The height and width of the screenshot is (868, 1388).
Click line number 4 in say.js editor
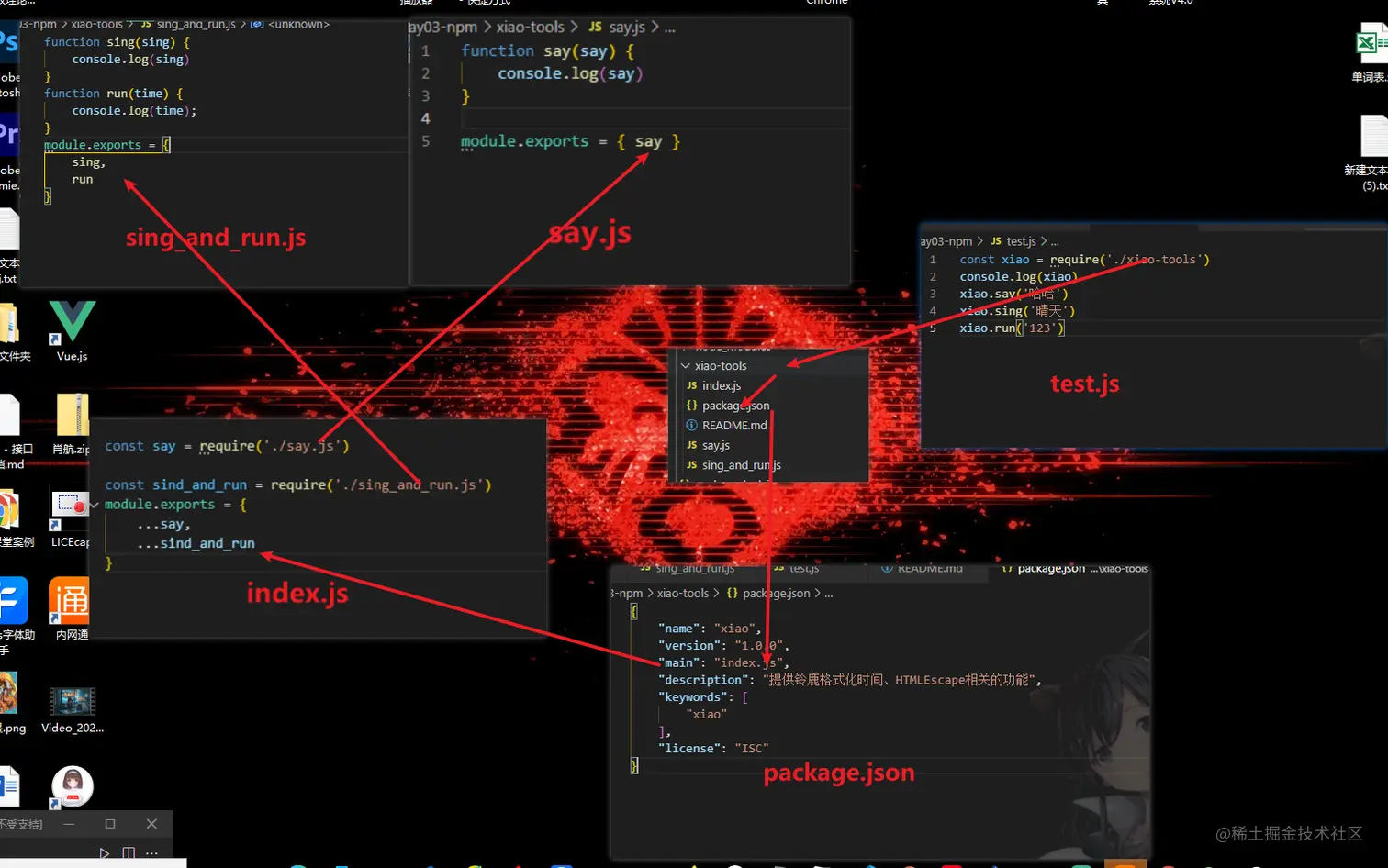[425, 118]
